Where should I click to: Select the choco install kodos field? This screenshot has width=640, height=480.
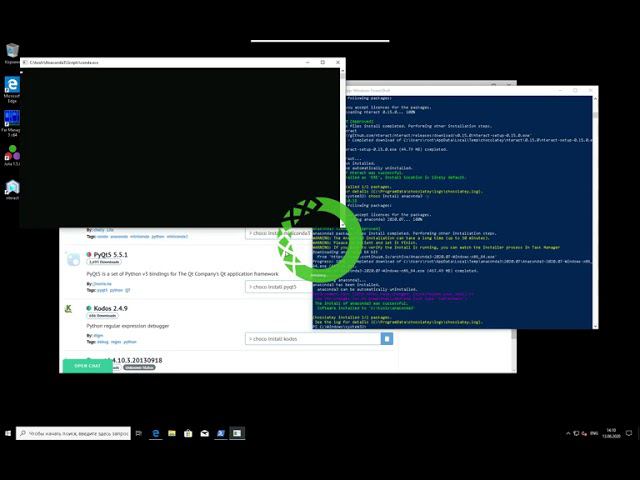[313, 339]
